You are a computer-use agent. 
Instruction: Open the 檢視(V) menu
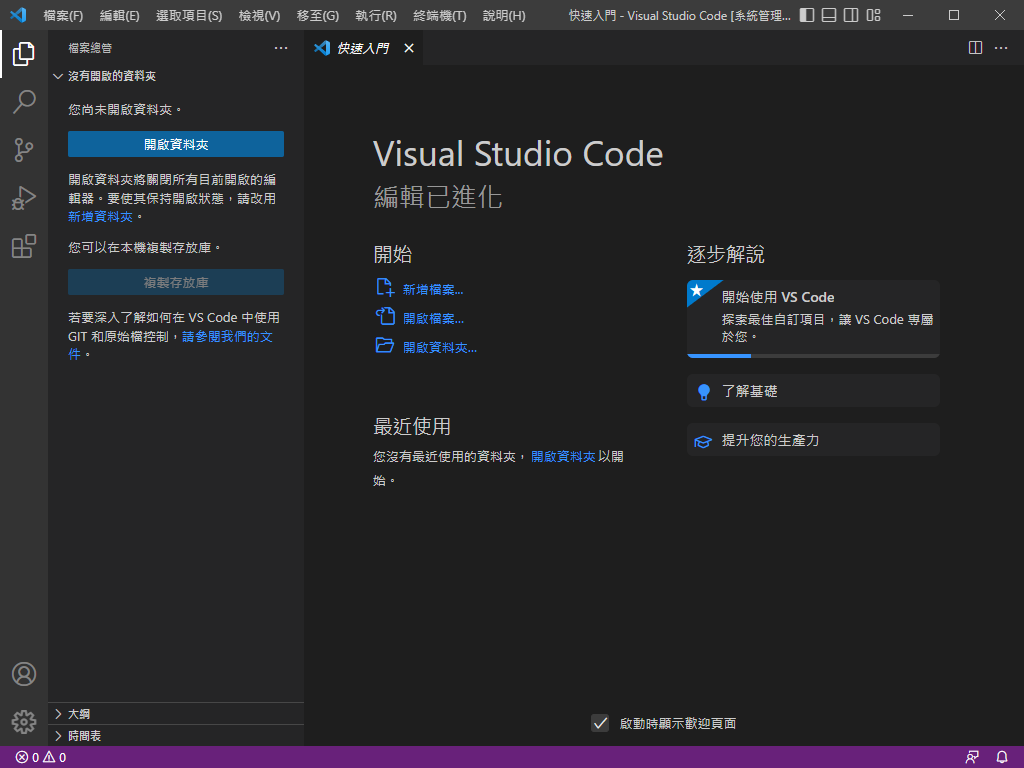click(259, 15)
